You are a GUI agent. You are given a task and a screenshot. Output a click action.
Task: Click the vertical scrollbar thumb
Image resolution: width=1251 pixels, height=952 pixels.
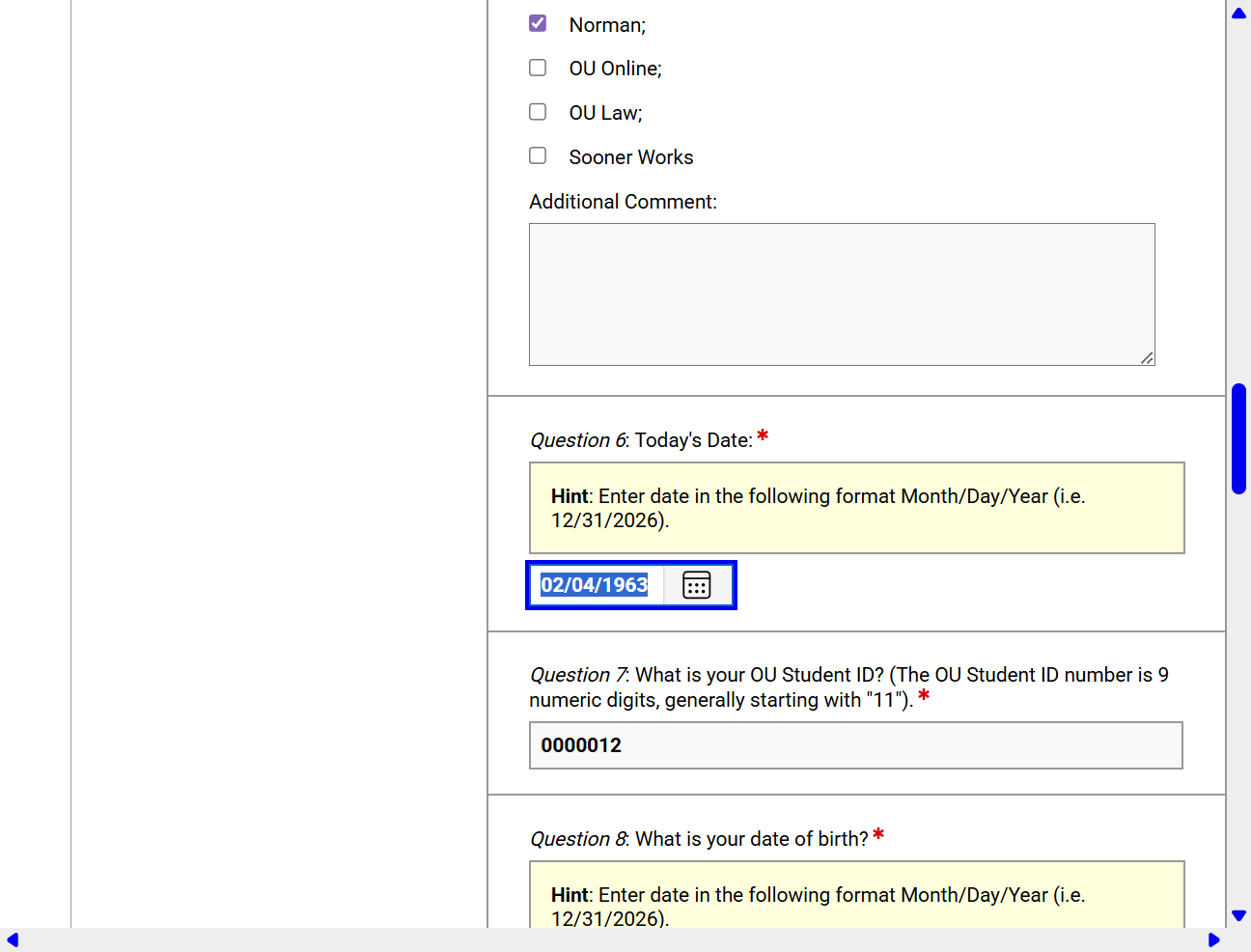click(1238, 439)
